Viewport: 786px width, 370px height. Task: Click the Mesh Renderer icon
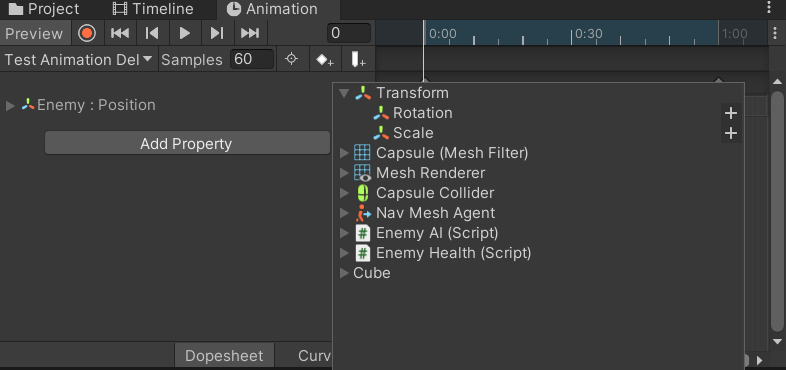click(x=362, y=173)
